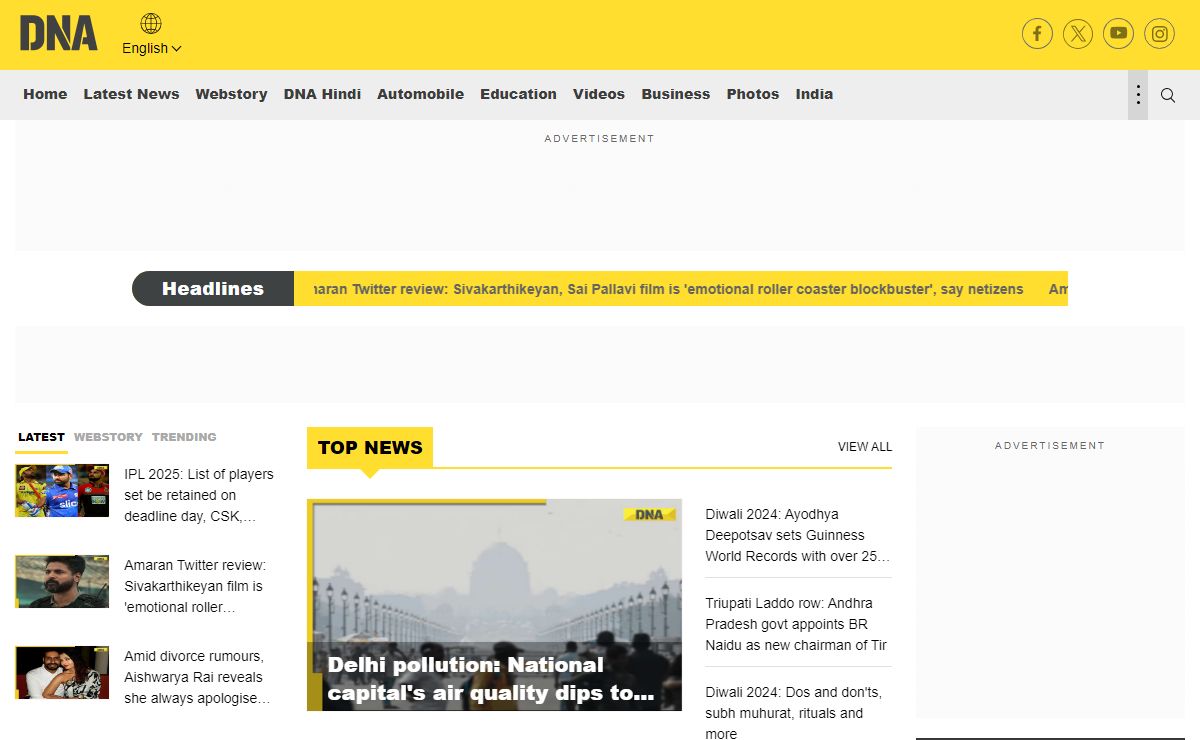Screen dimensions: 1200x740
Task: Select the LATEST sidebar tab
Action: [x=41, y=437]
